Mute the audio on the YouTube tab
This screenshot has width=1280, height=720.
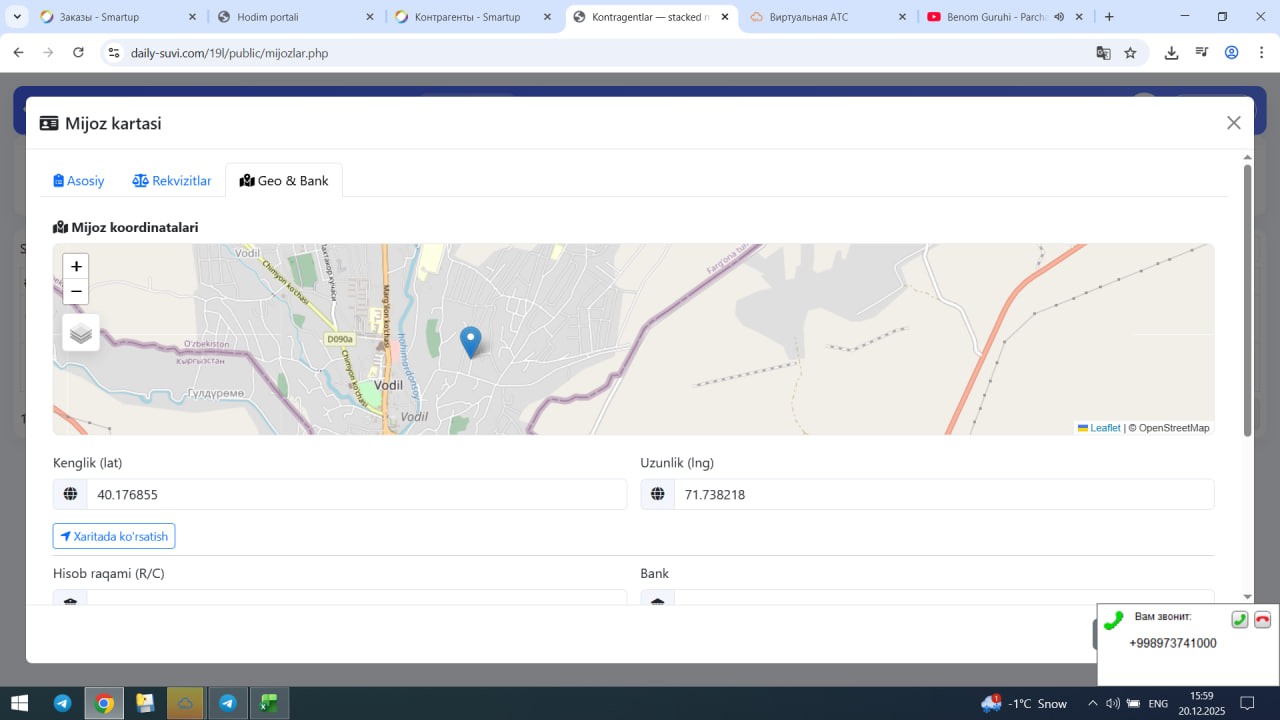click(1059, 17)
